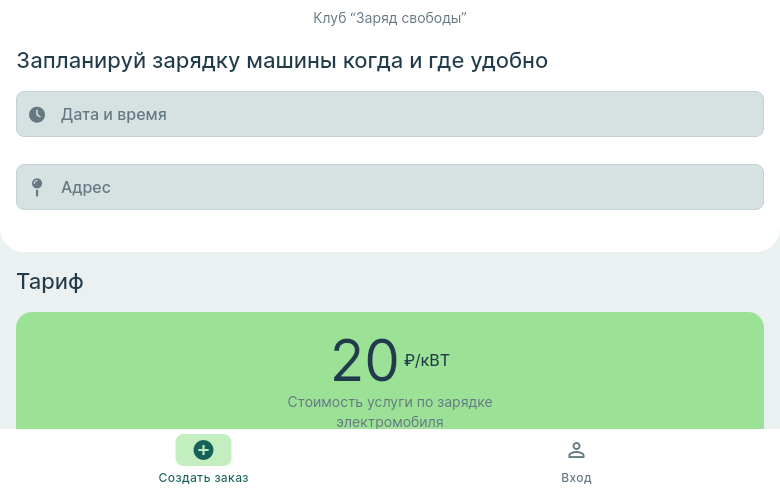Click the "₽/кВТ" unit label
The image size is (780, 493).
point(427,360)
